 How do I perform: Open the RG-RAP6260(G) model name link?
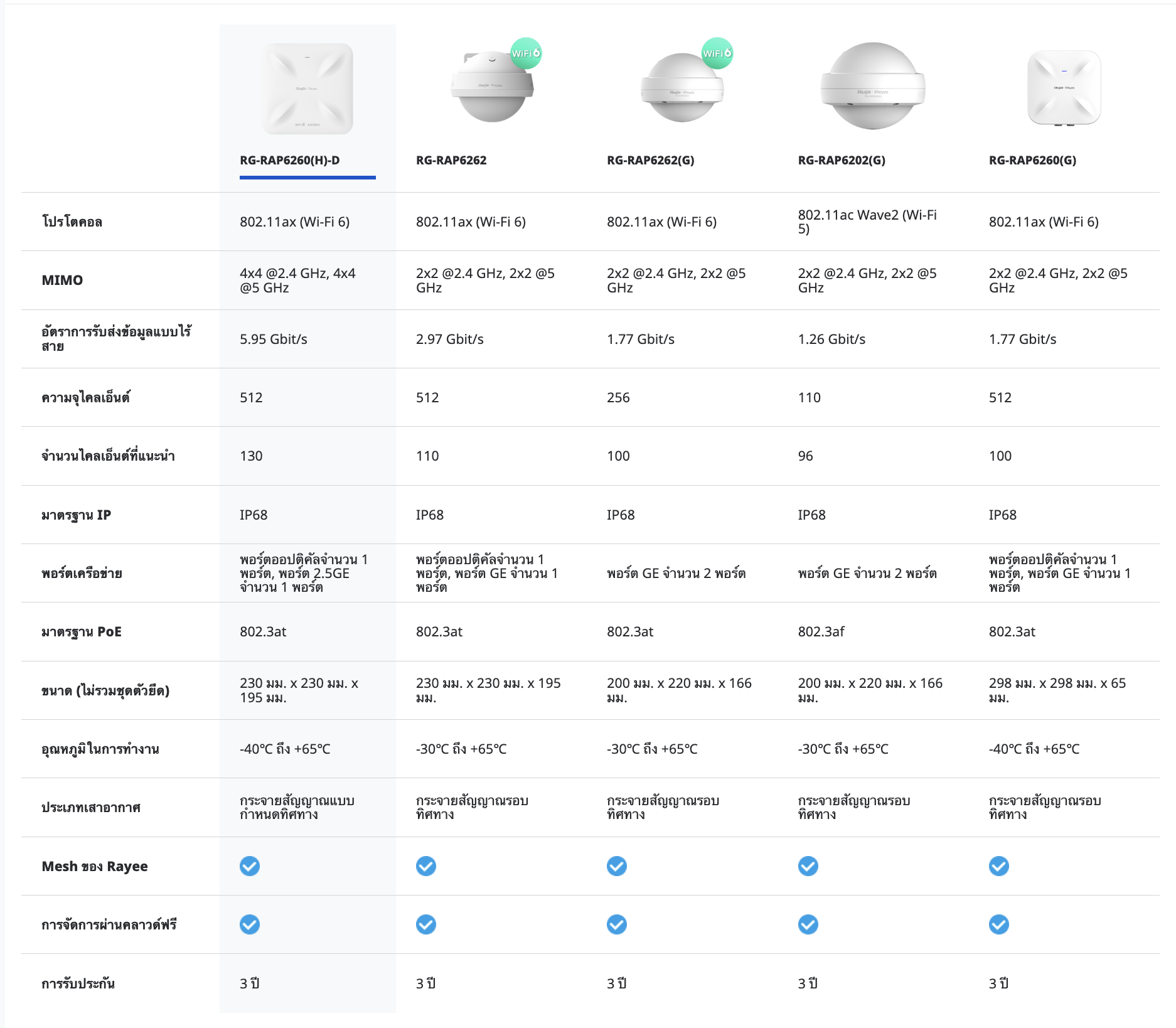[x=1032, y=160]
